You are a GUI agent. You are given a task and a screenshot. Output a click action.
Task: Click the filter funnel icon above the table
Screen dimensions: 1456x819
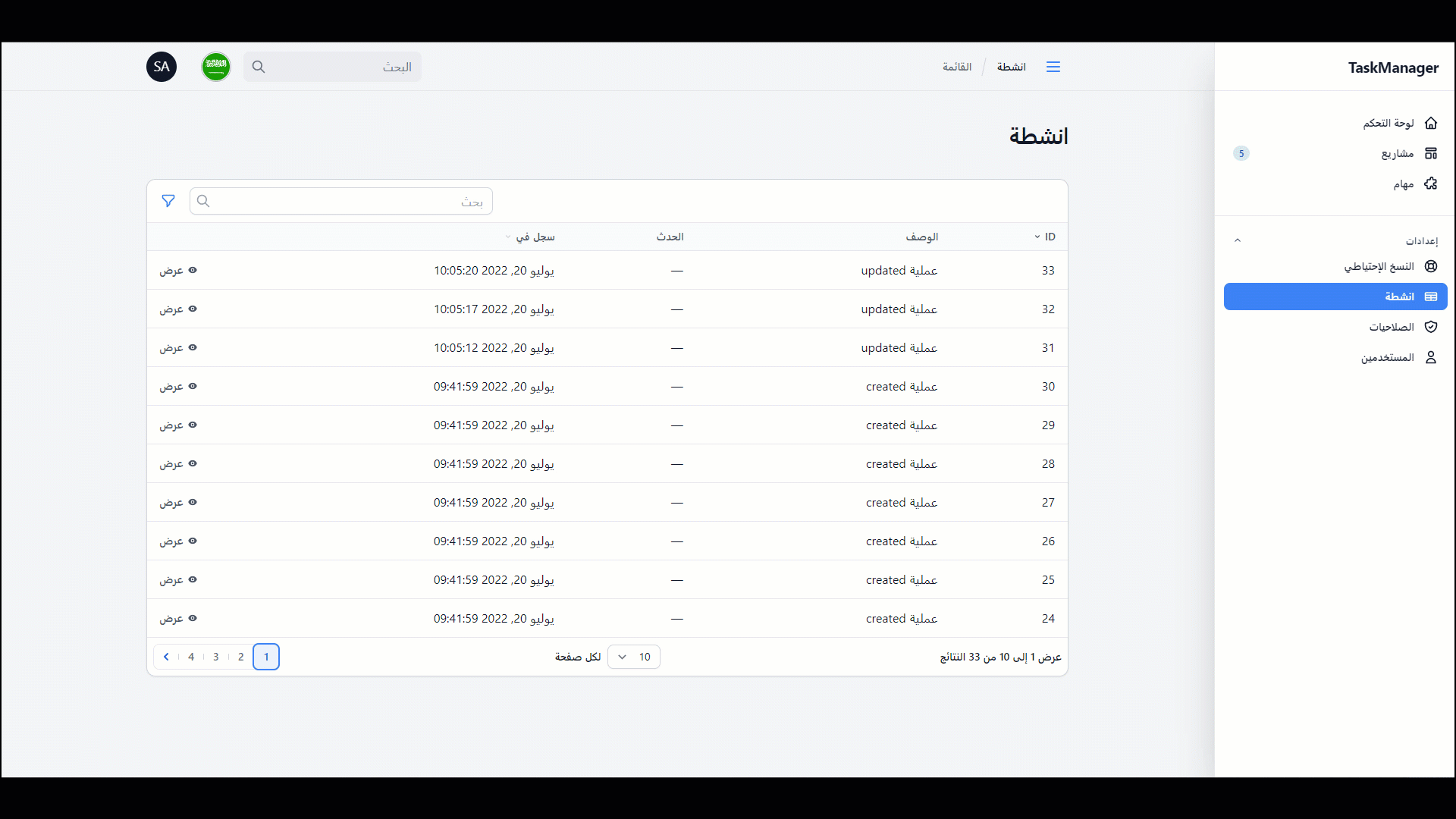coord(168,201)
